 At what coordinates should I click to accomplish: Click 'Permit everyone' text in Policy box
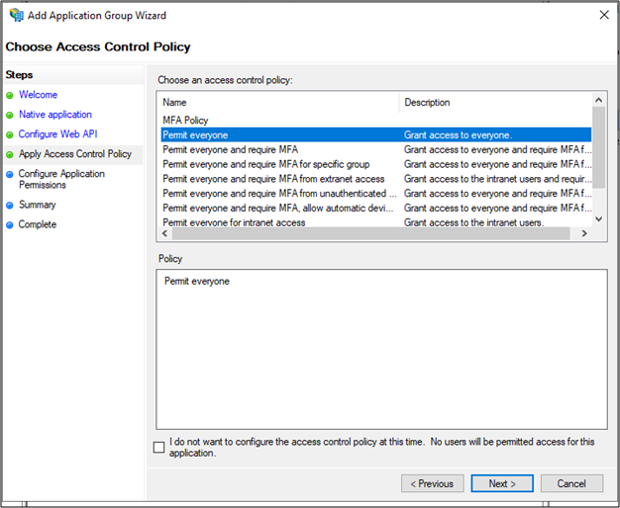[197, 281]
